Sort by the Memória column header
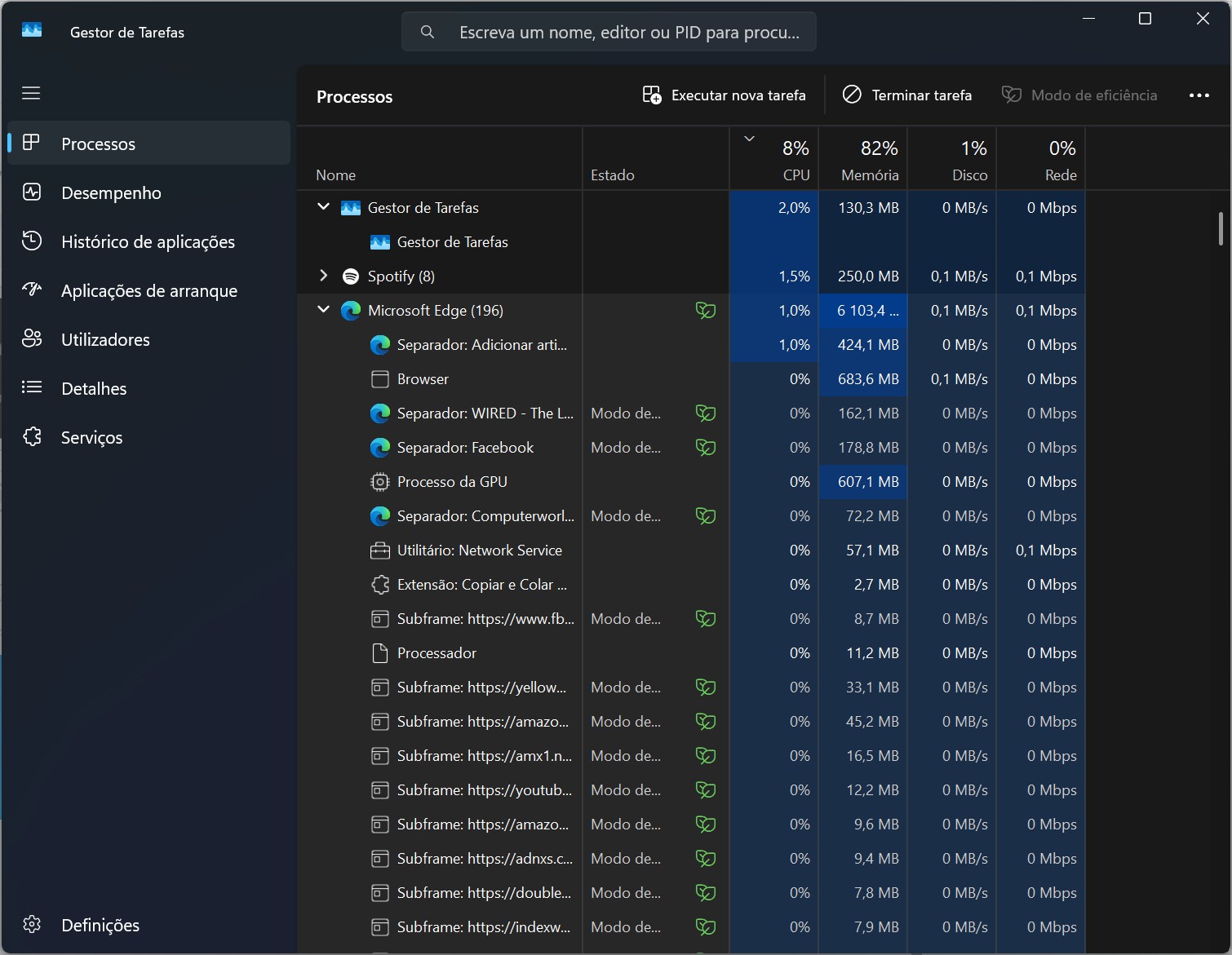 pyautogui.click(x=870, y=160)
